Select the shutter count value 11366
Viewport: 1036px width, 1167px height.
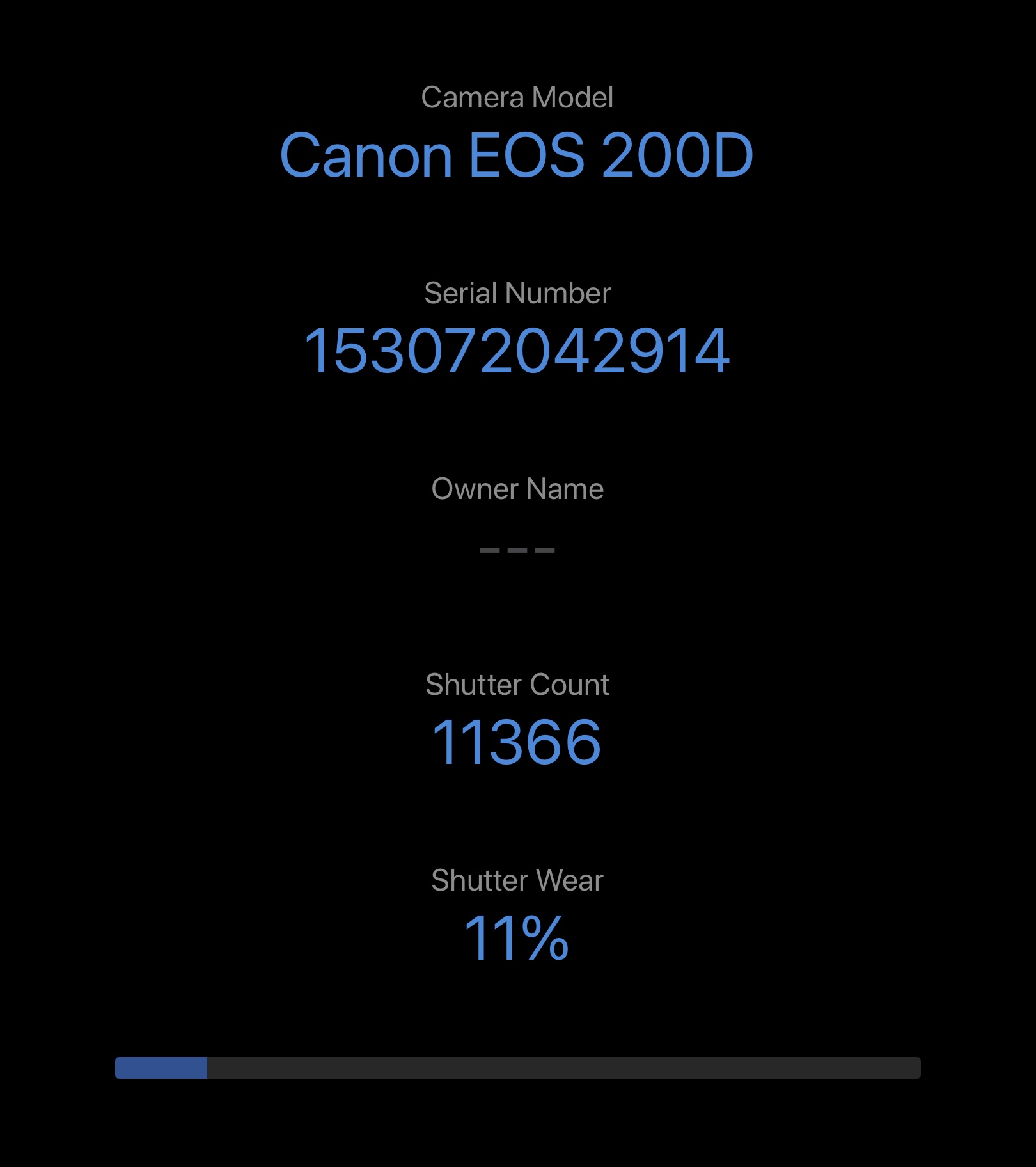coord(517,742)
